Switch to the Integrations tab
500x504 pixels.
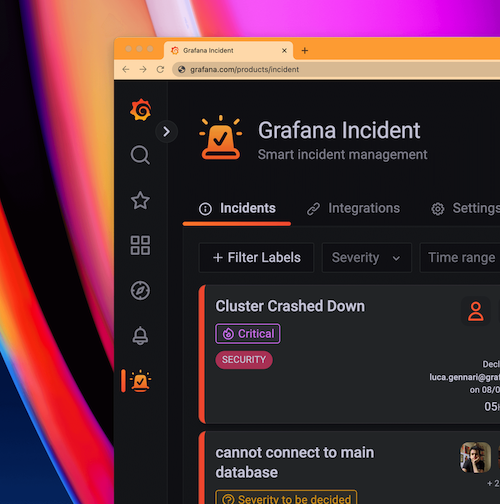click(353, 208)
